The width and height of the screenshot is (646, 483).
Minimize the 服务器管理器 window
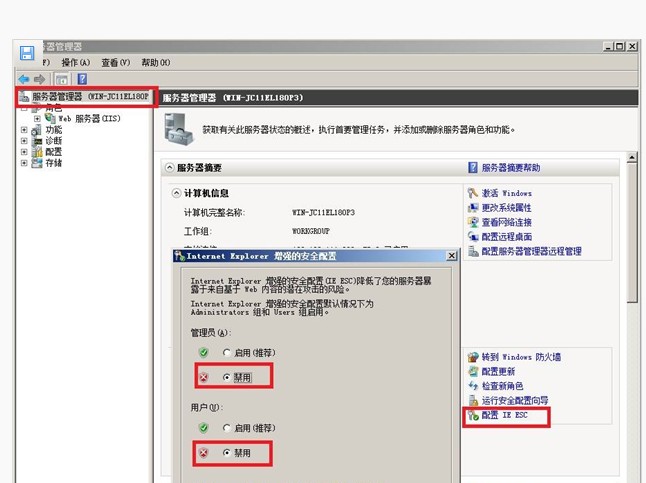coord(608,47)
